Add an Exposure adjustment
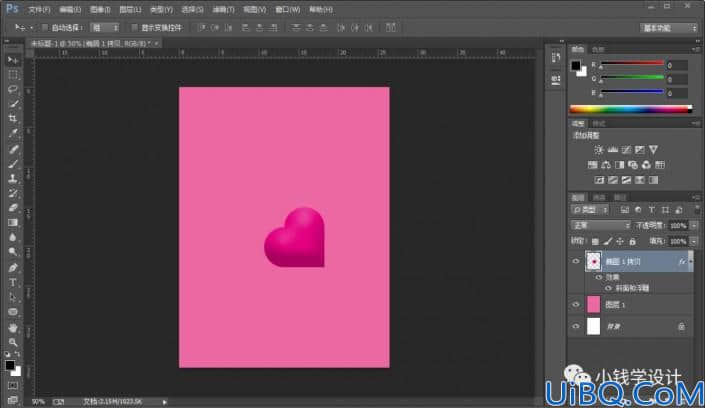Image resolution: width=705 pixels, height=408 pixels. [639, 150]
